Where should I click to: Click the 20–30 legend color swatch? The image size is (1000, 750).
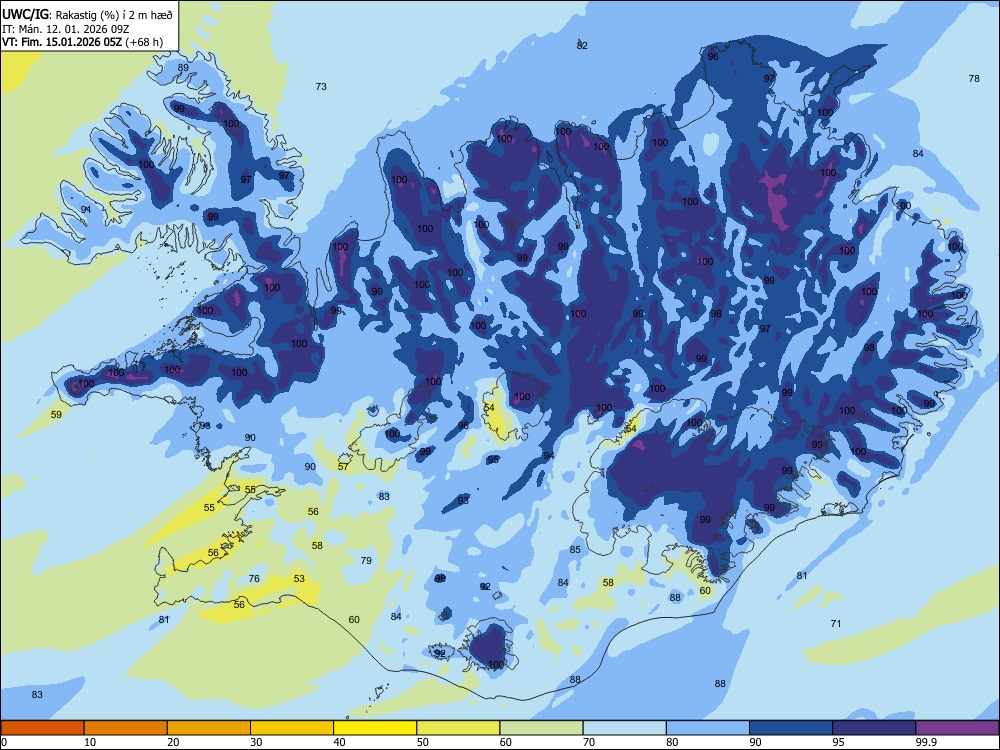(209, 728)
